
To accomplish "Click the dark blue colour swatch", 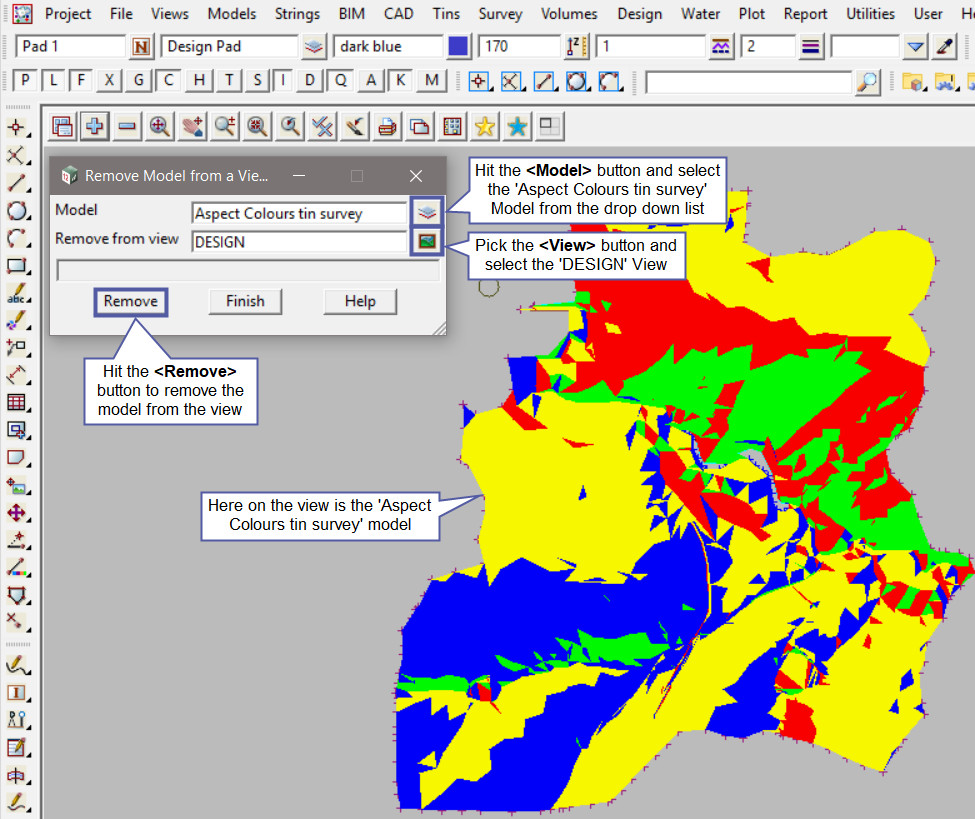I will 458,46.
